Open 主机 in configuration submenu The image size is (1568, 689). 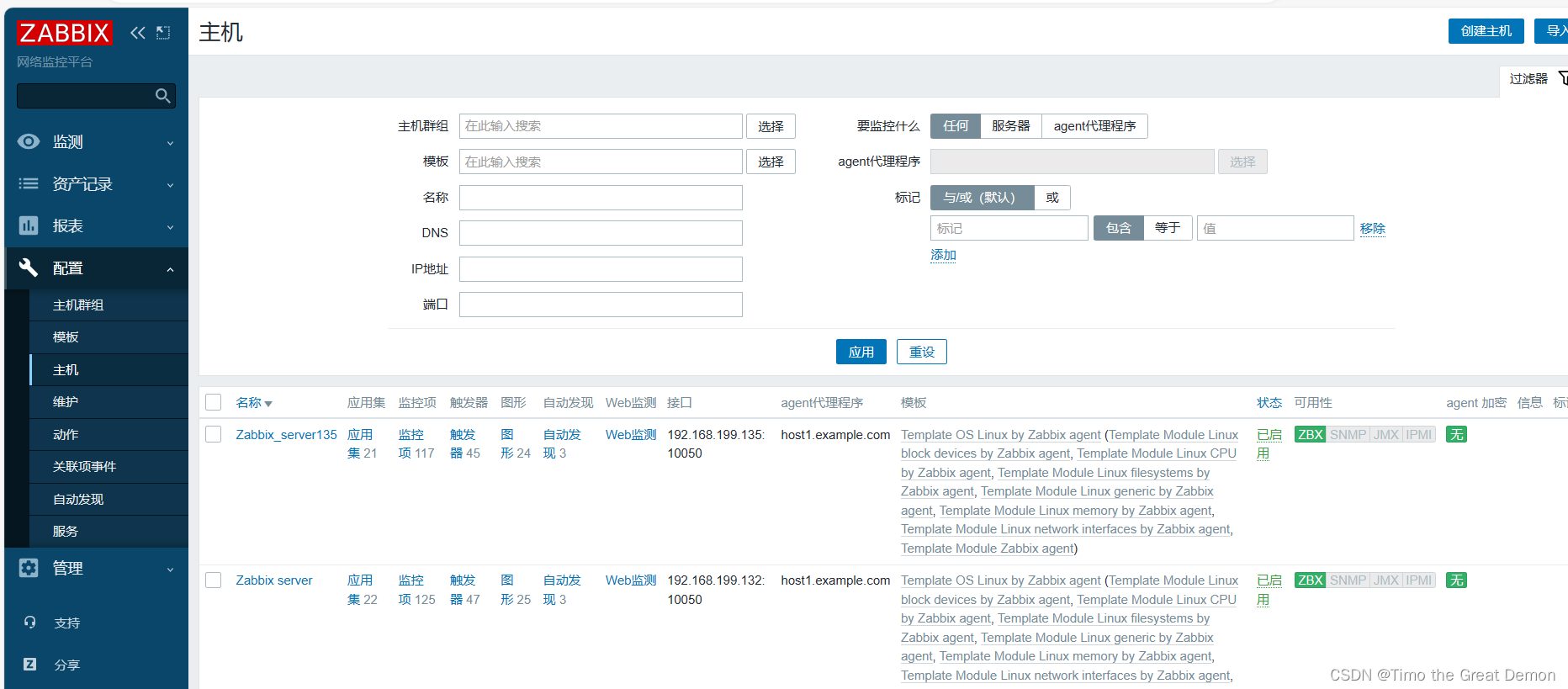(109, 370)
